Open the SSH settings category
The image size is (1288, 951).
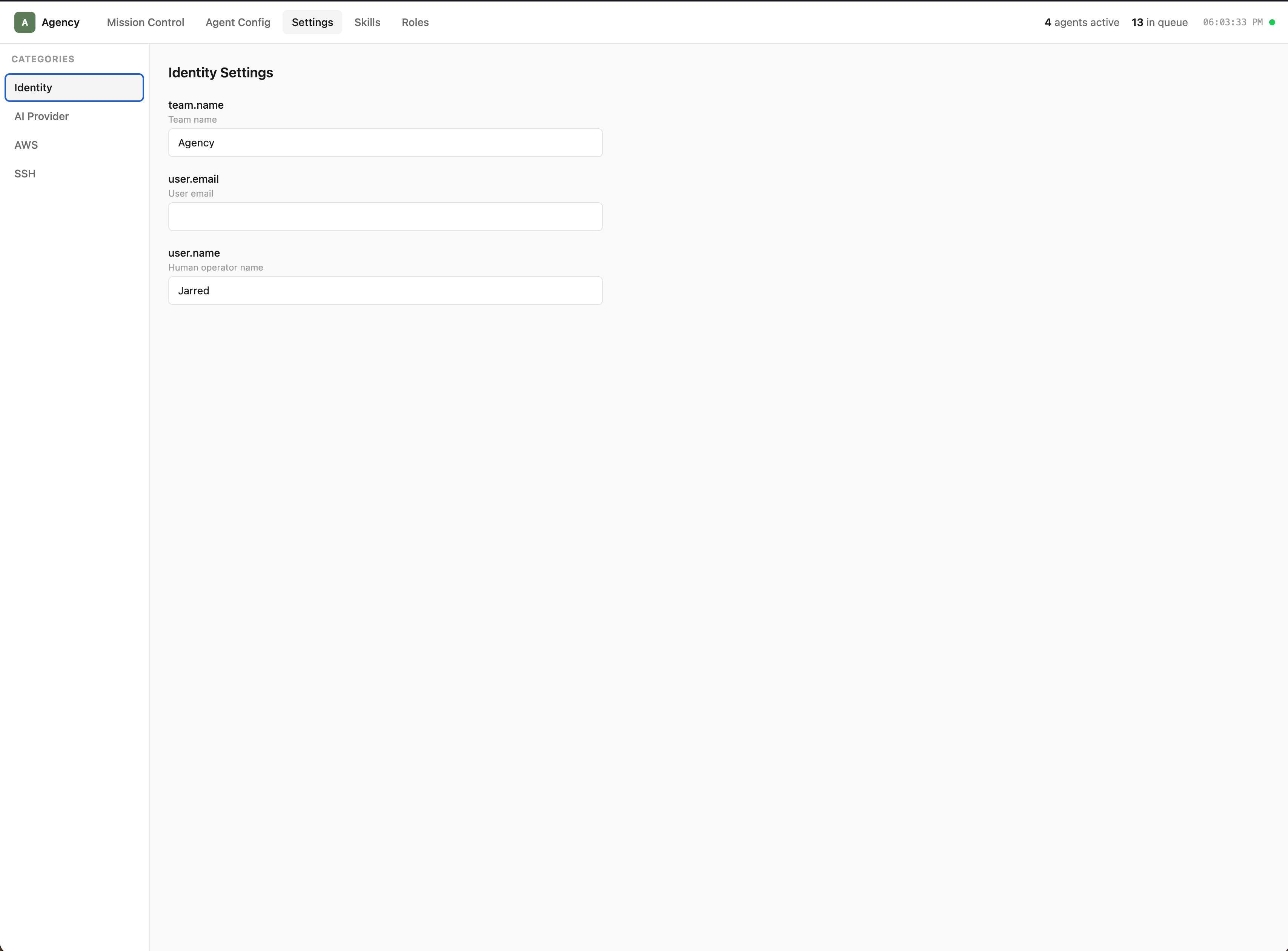point(25,174)
